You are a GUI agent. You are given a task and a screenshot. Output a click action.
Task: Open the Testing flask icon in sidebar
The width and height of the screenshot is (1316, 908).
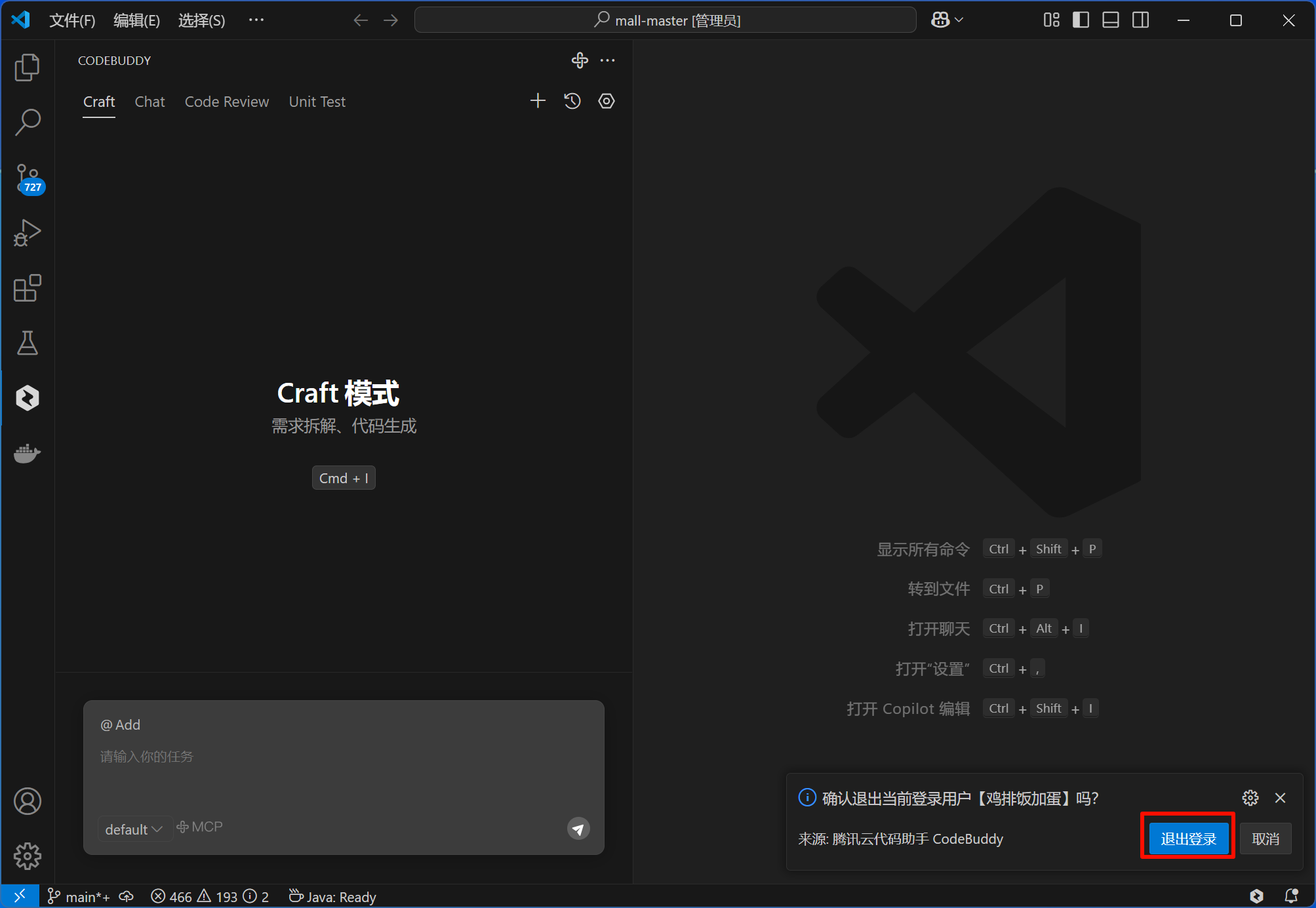pos(27,343)
